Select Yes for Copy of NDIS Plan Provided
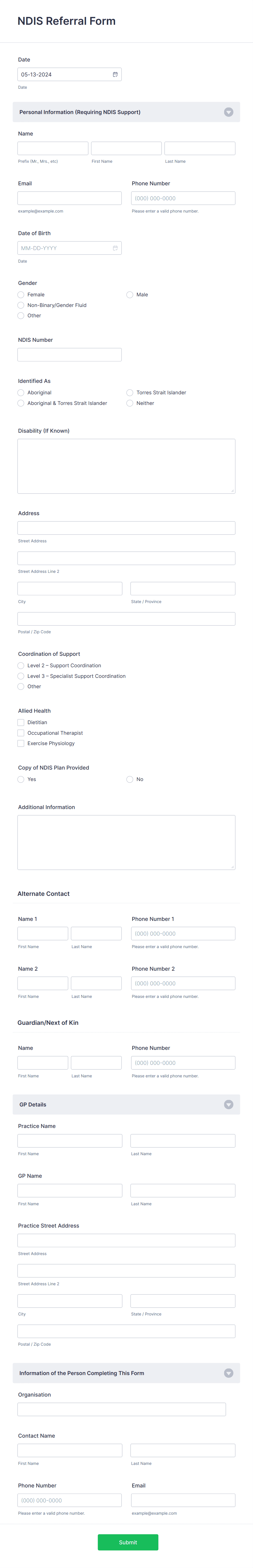 [x=21, y=779]
